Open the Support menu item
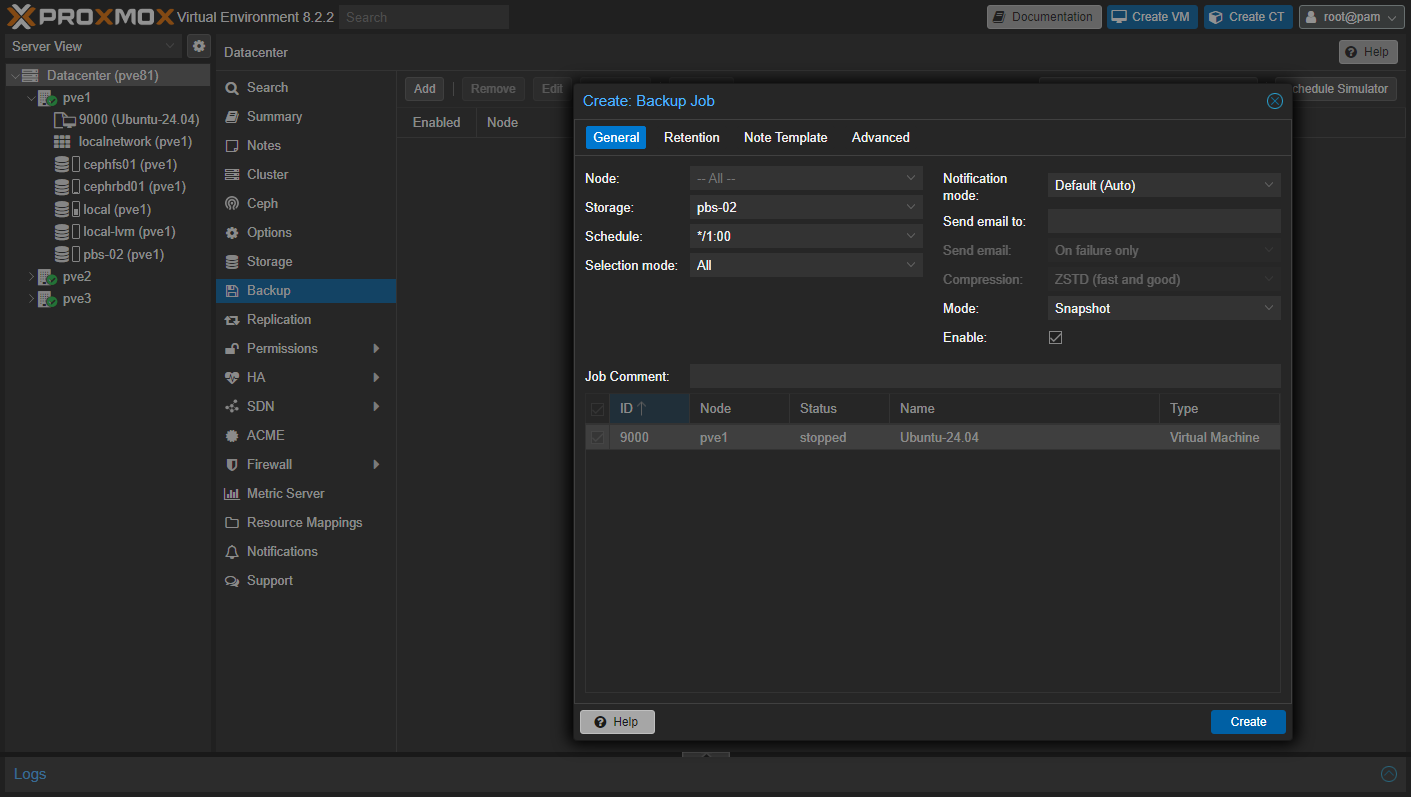Image resolution: width=1411 pixels, height=797 pixels. coord(306,581)
